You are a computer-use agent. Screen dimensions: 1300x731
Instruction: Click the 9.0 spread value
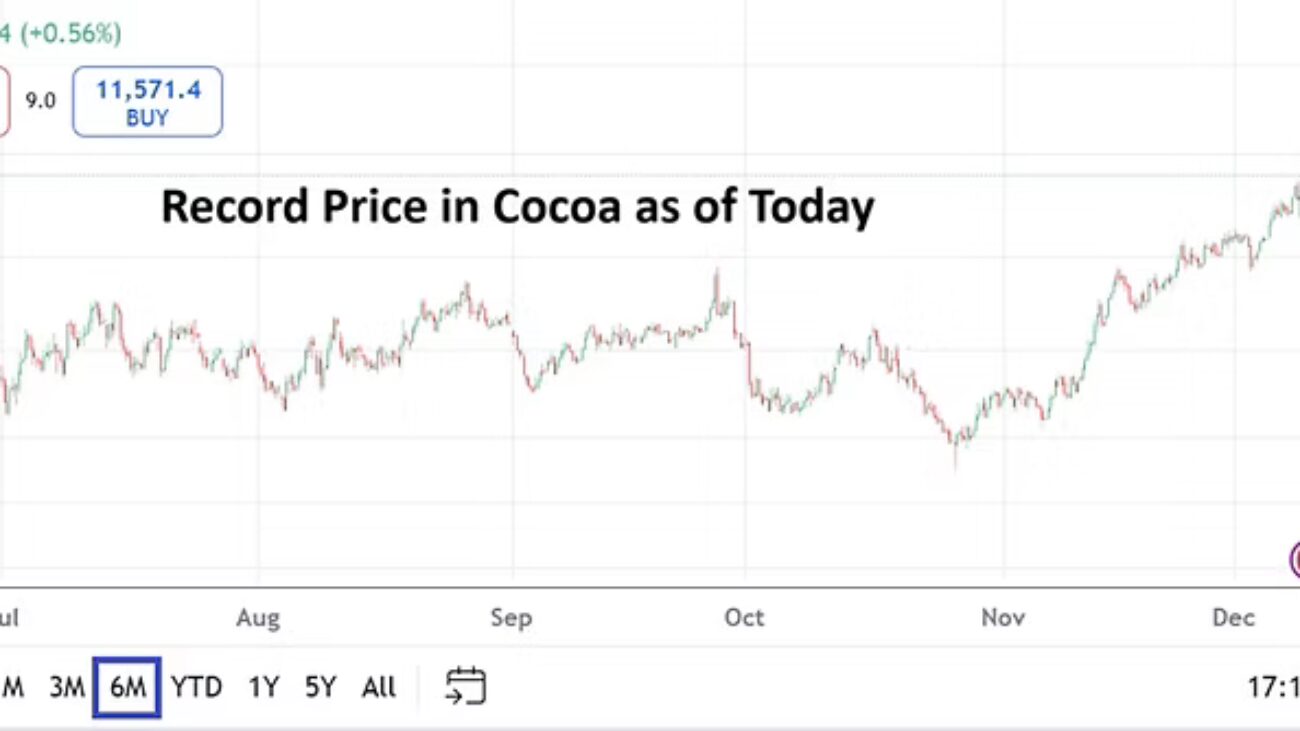(40, 101)
